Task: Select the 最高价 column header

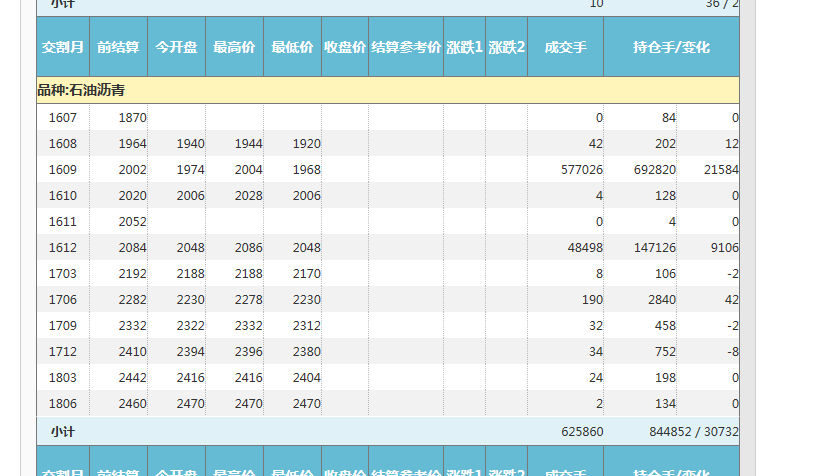Action: tap(234, 47)
